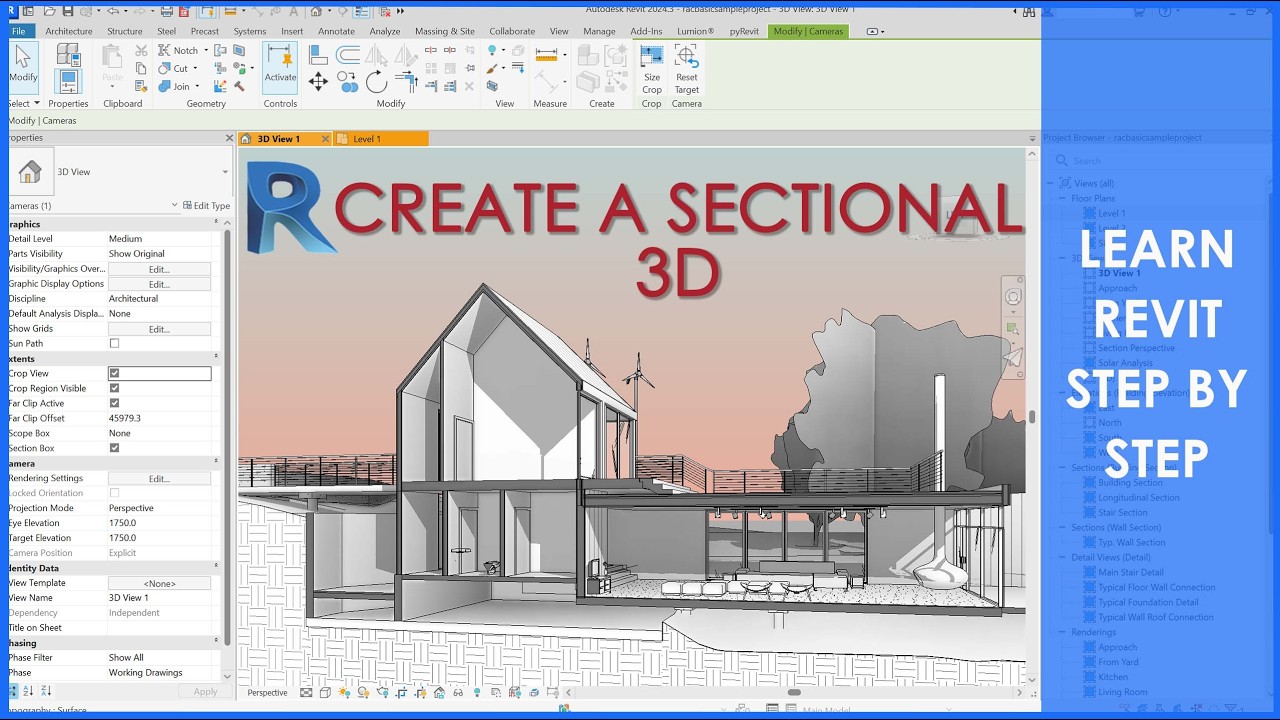
Task: Open the Notch dropdown arrow
Action: point(205,50)
